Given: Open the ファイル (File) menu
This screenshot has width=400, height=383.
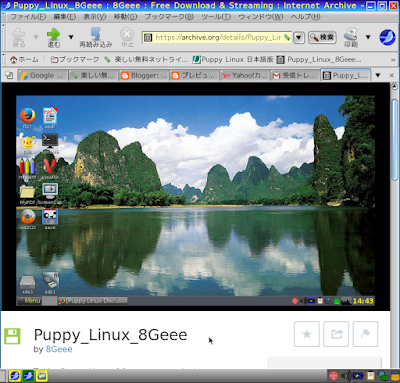Looking at the screenshot, I should (28, 16).
